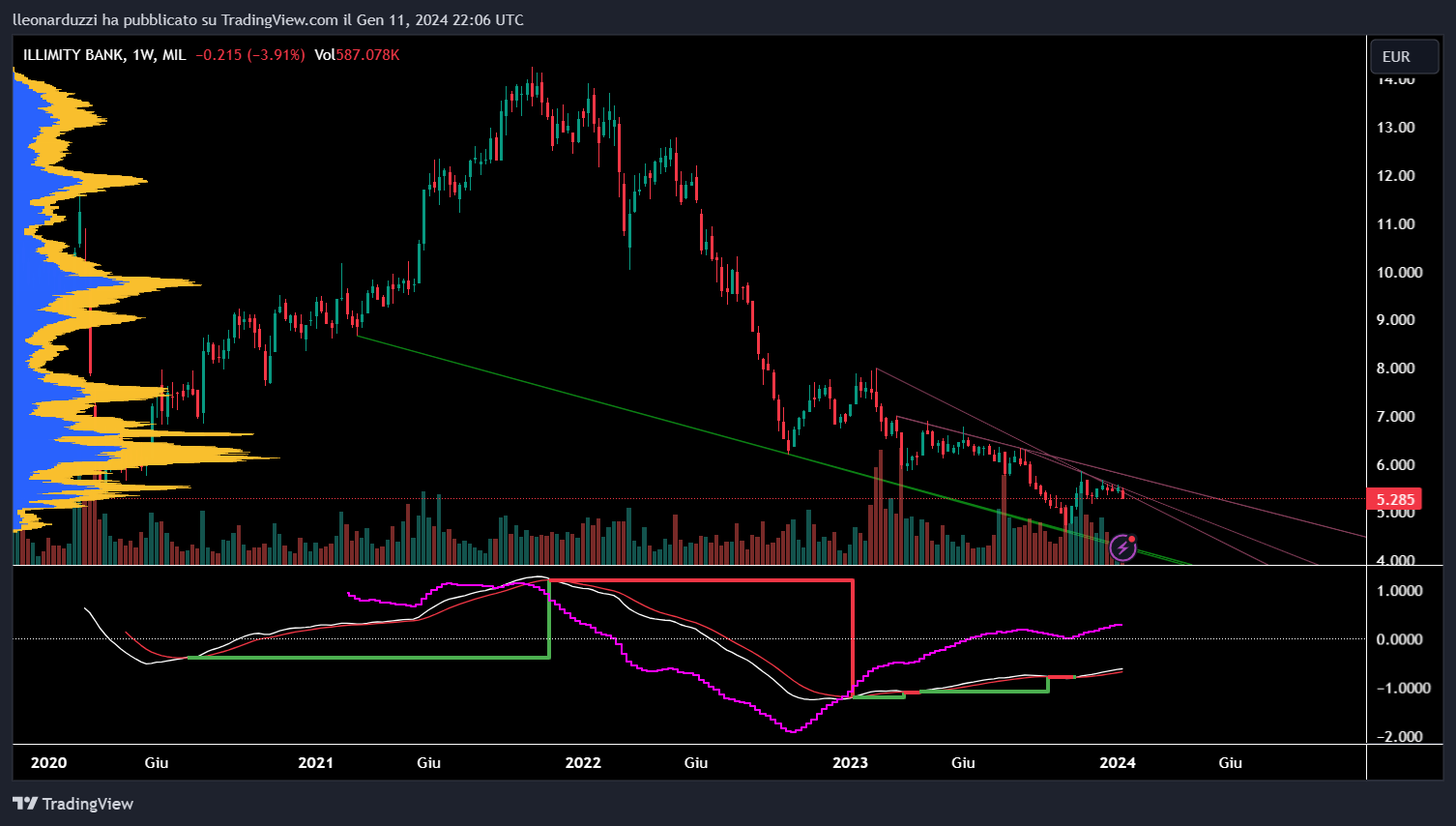
Task: Select the red 5.285 current price label
Action: pos(1394,500)
